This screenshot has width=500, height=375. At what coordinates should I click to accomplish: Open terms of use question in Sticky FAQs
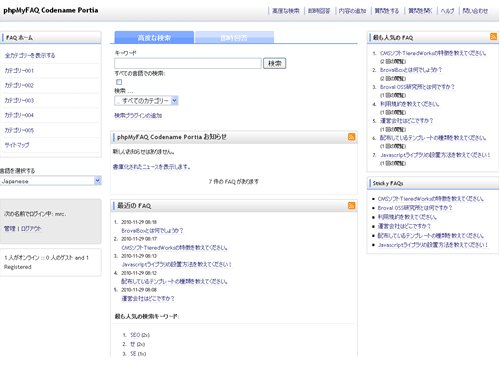(x=407, y=217)
